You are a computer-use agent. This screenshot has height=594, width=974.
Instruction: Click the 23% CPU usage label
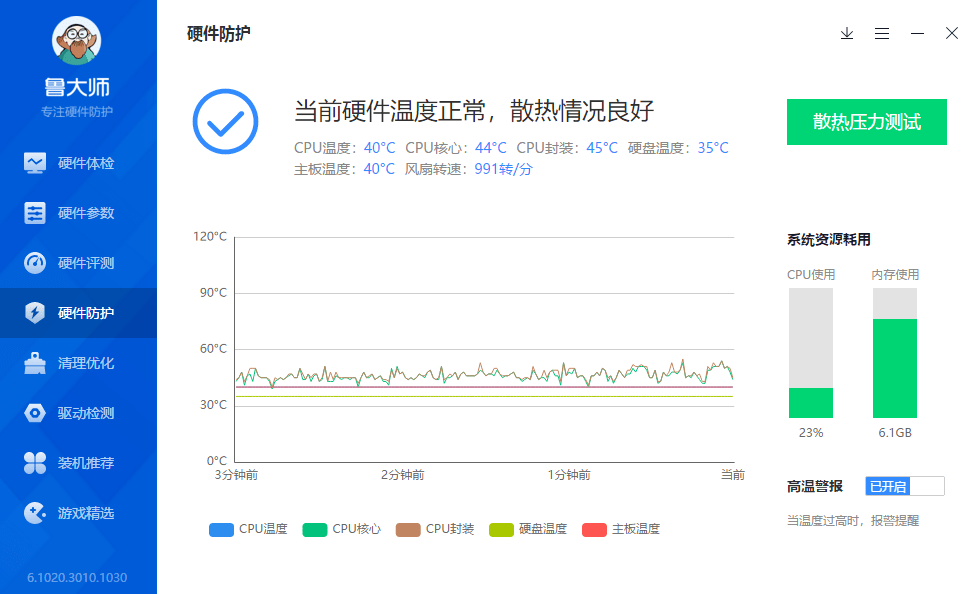811,432
